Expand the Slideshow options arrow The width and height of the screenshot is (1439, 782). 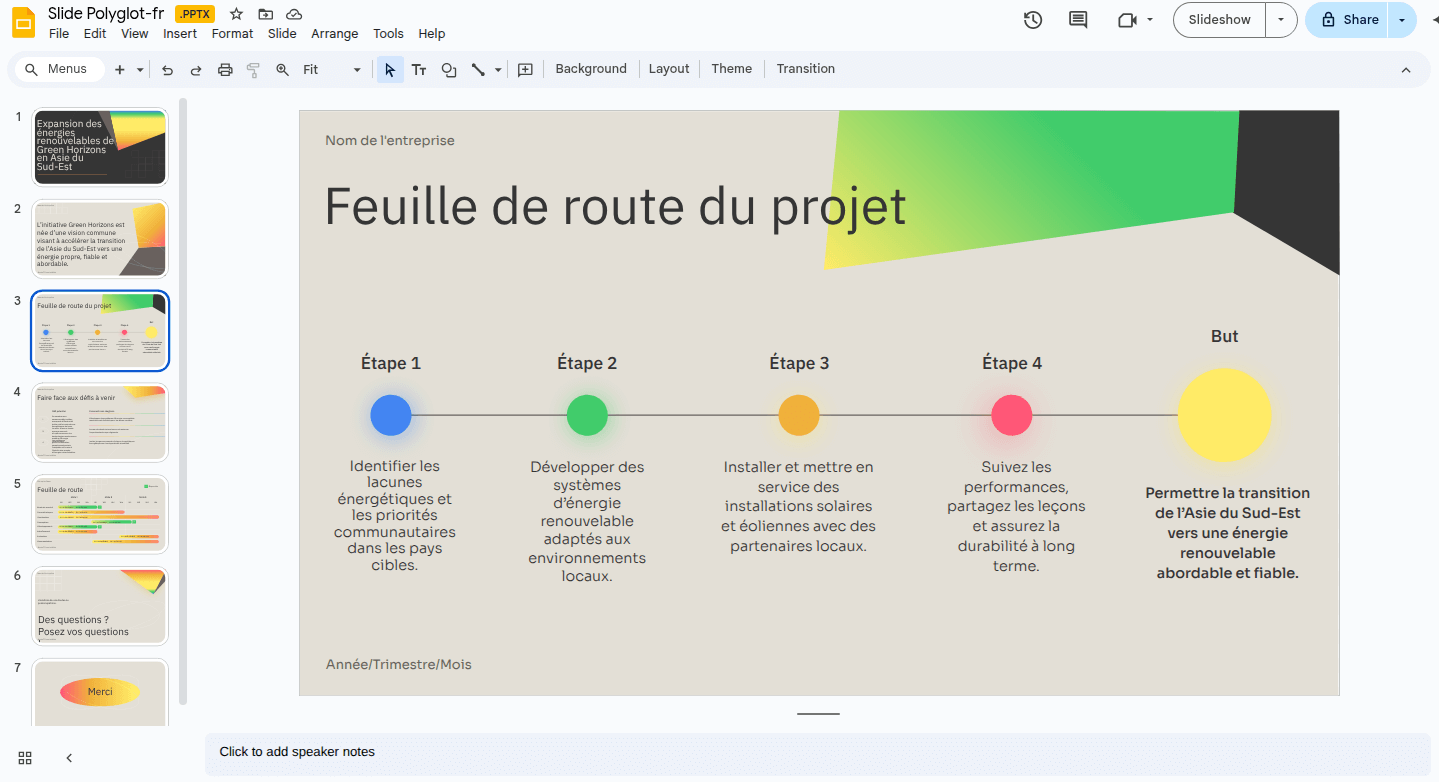pos(1281,20)
